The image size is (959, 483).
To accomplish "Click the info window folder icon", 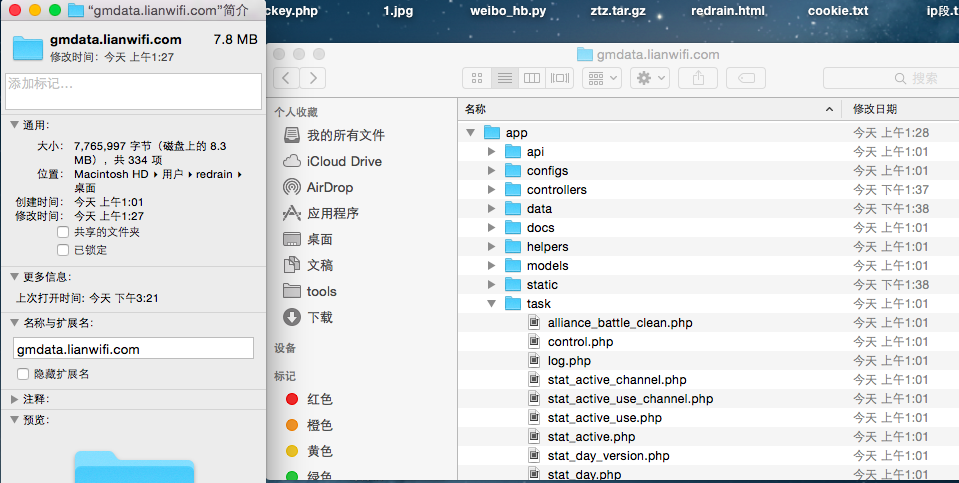I will tap(28, 48).
